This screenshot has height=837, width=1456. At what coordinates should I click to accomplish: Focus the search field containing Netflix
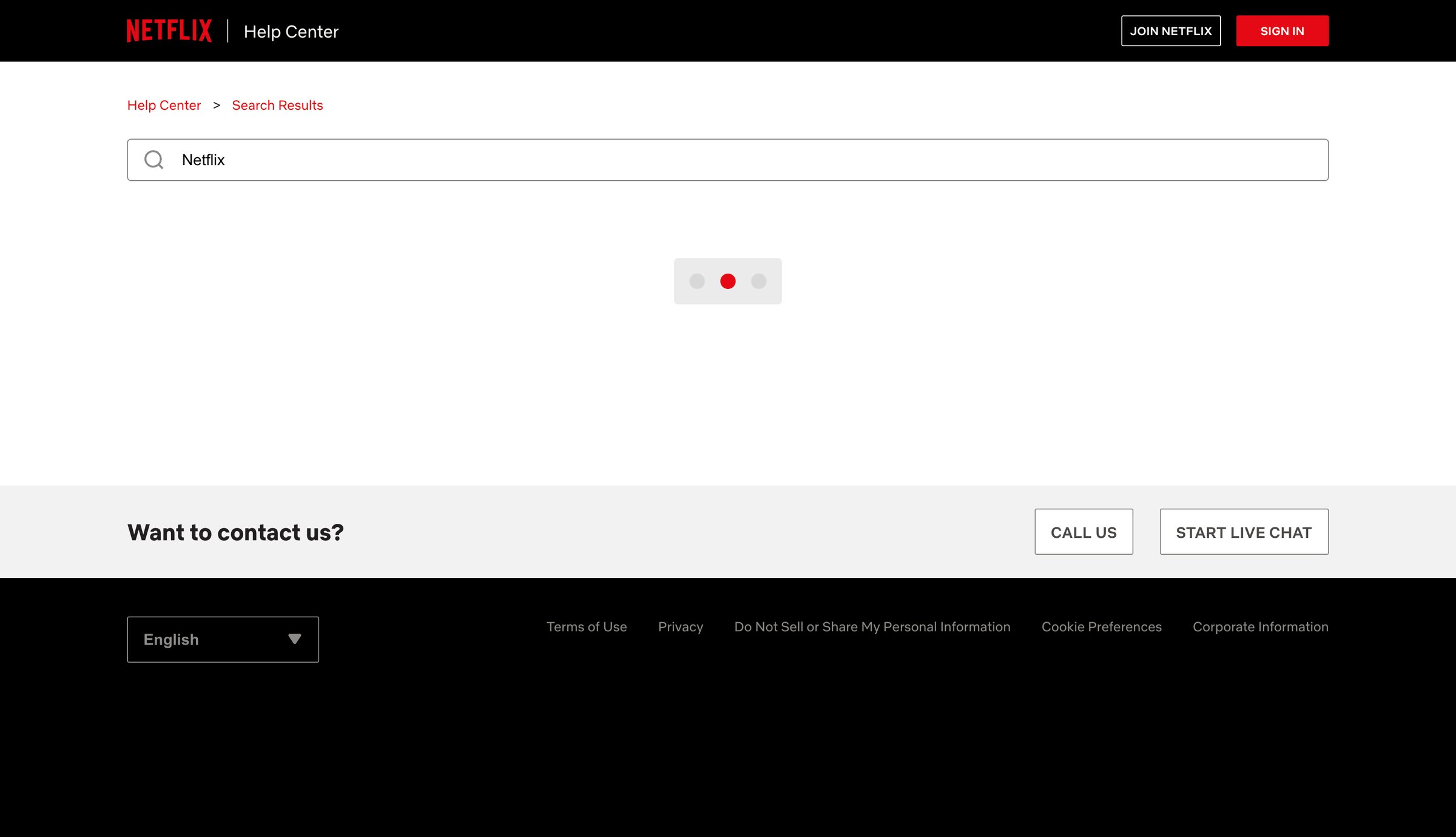(728, 160)
